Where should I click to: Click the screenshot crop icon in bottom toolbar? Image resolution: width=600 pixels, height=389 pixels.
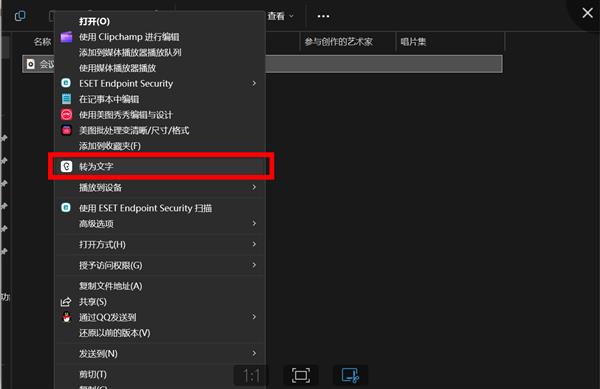click(350, 375)
